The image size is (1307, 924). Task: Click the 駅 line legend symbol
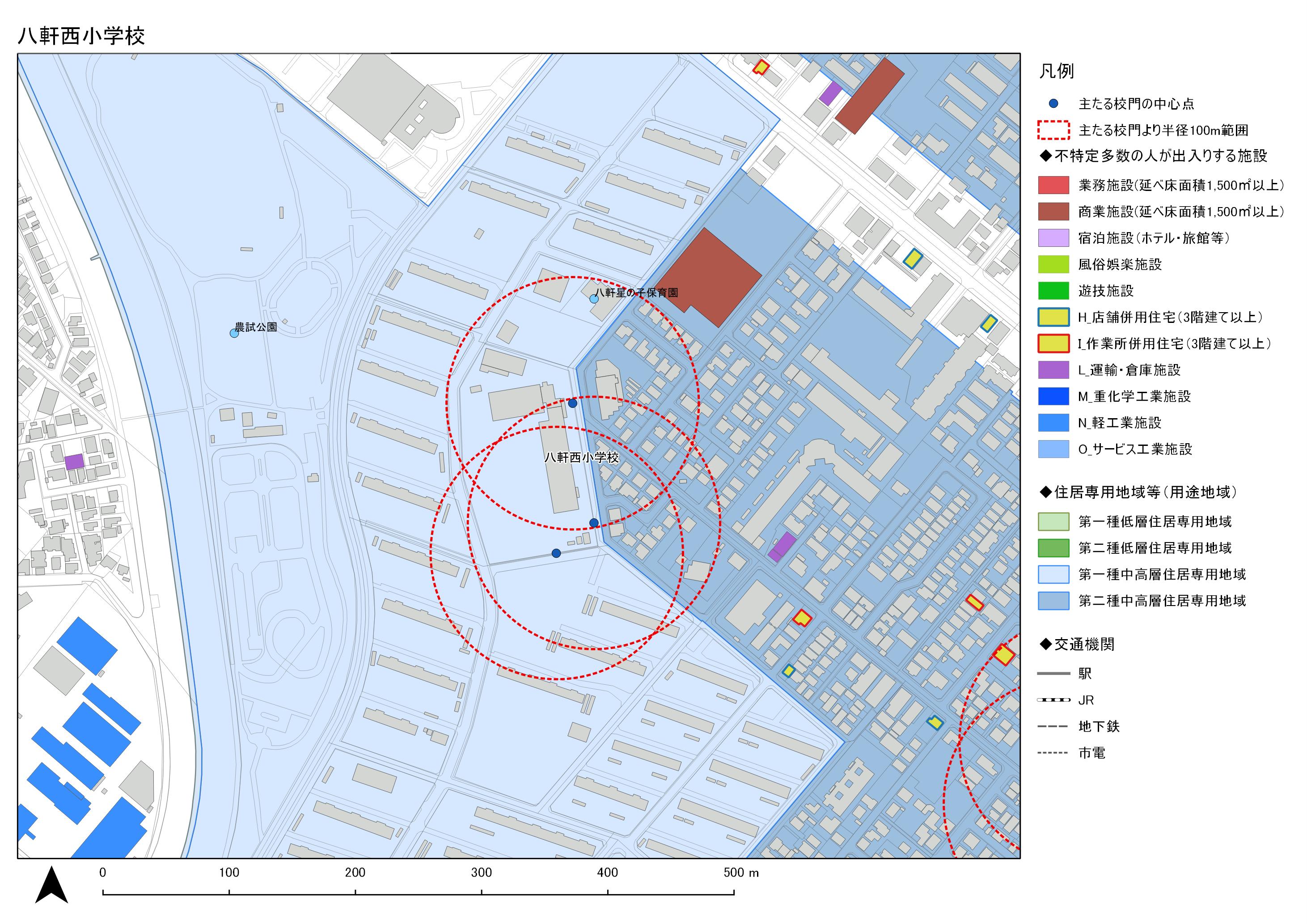click(1053, 674)
